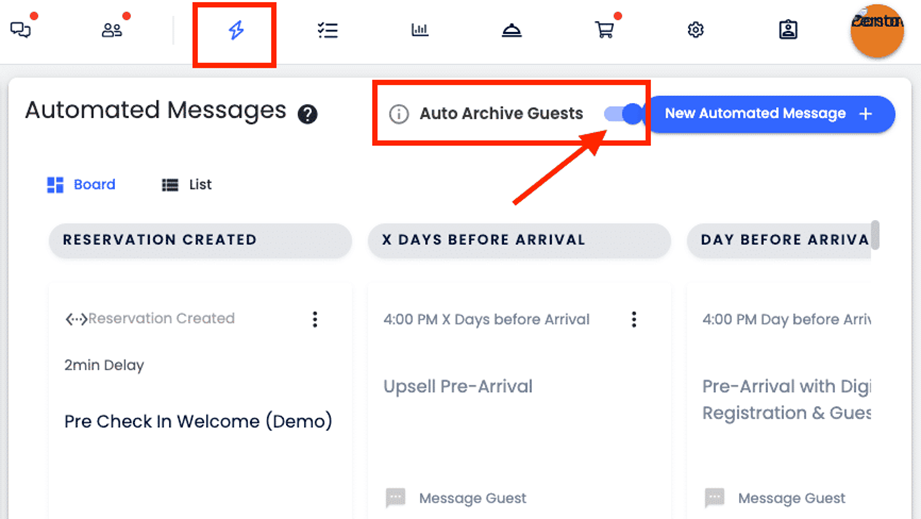Screen dimensions: 921x519
Task: Open the Pre Check In Welcome (Demo) message
Action: (x=198, y=421)
